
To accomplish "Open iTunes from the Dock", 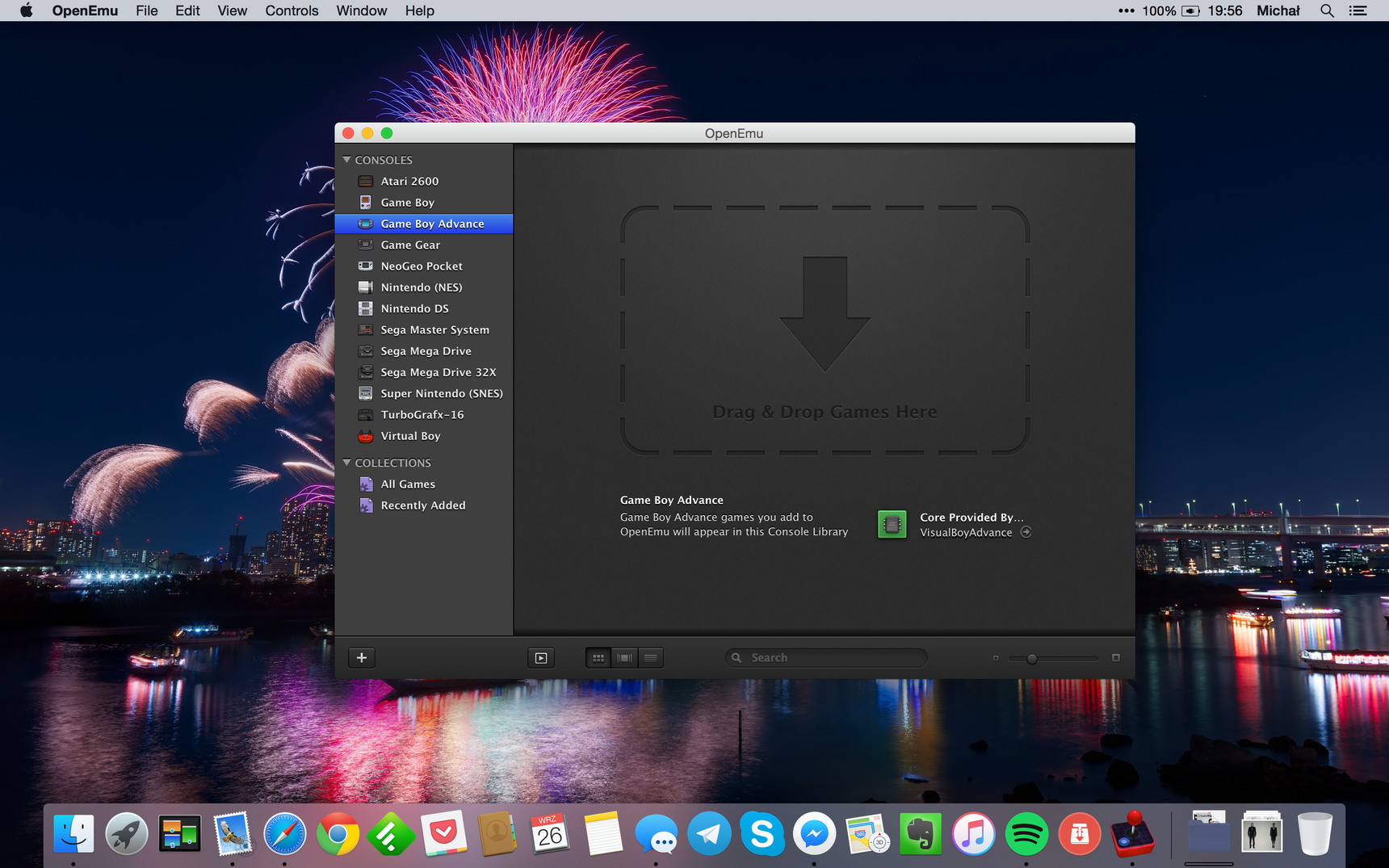I will (x=973, y=834).
